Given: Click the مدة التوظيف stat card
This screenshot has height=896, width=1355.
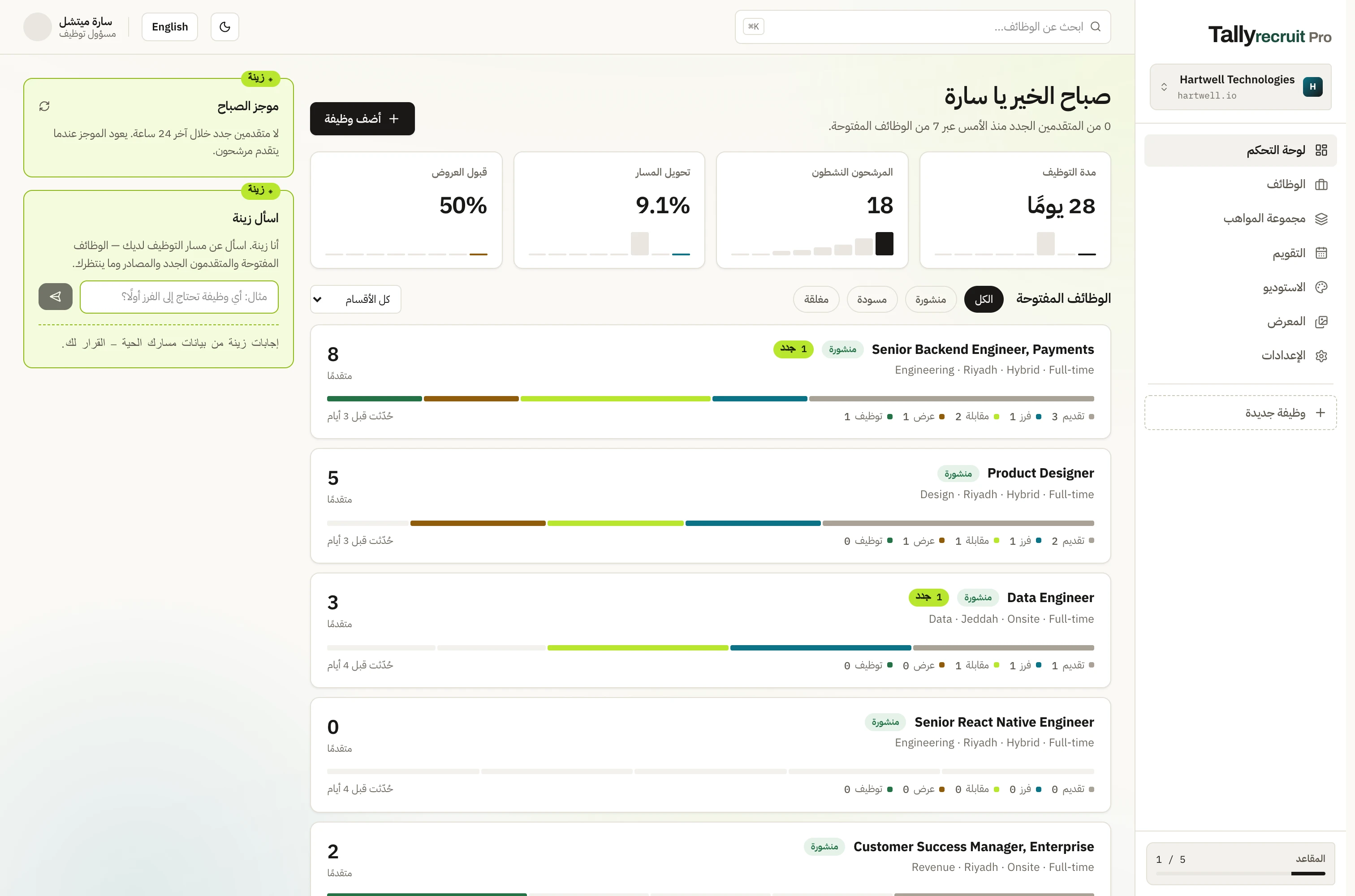Looking at the screenshot, I should [x=1015, y=210].
